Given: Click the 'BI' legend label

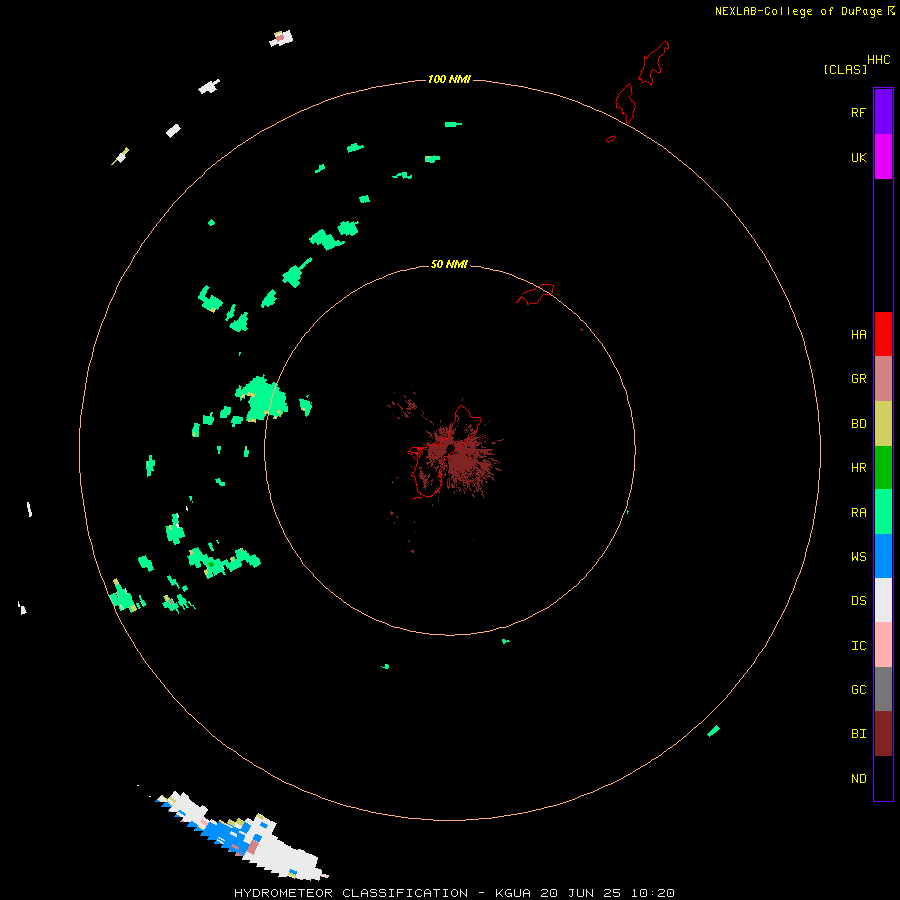Looking at the screenshot, I should [858, 734].
